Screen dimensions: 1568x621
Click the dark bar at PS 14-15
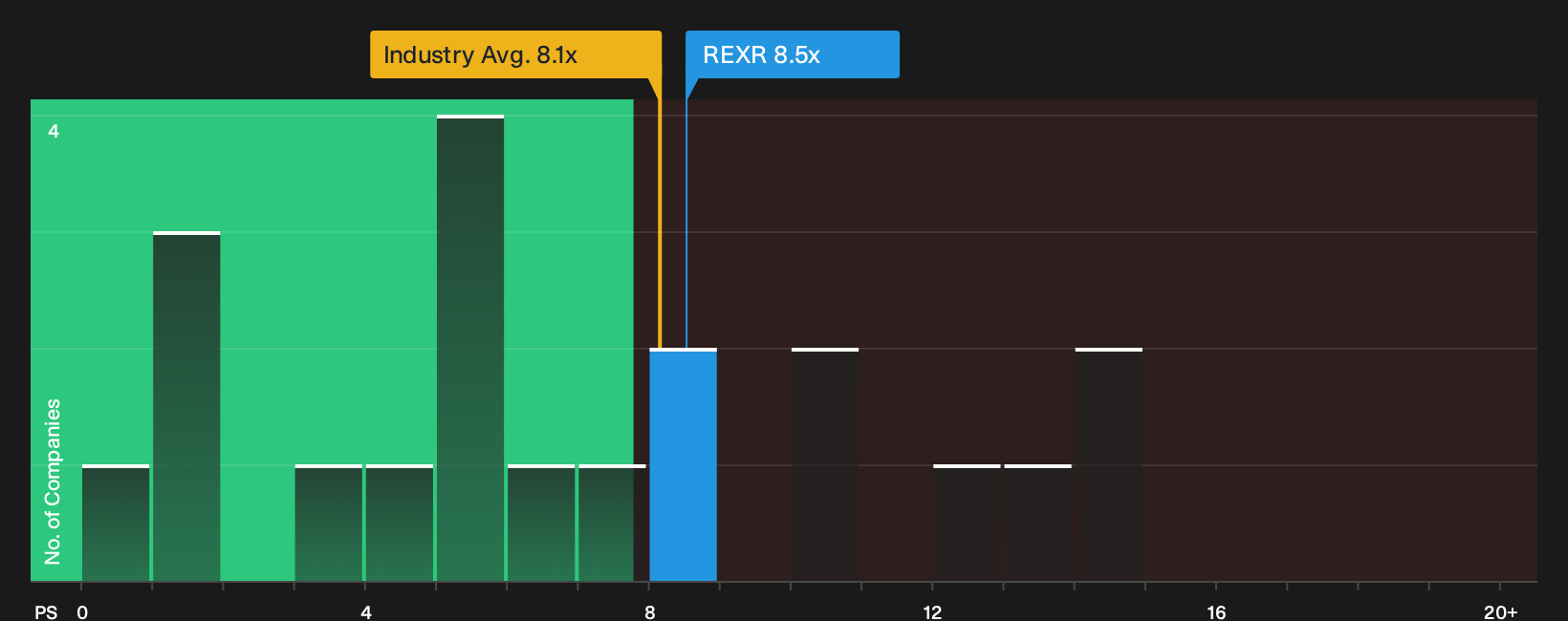coord(1109,465)
